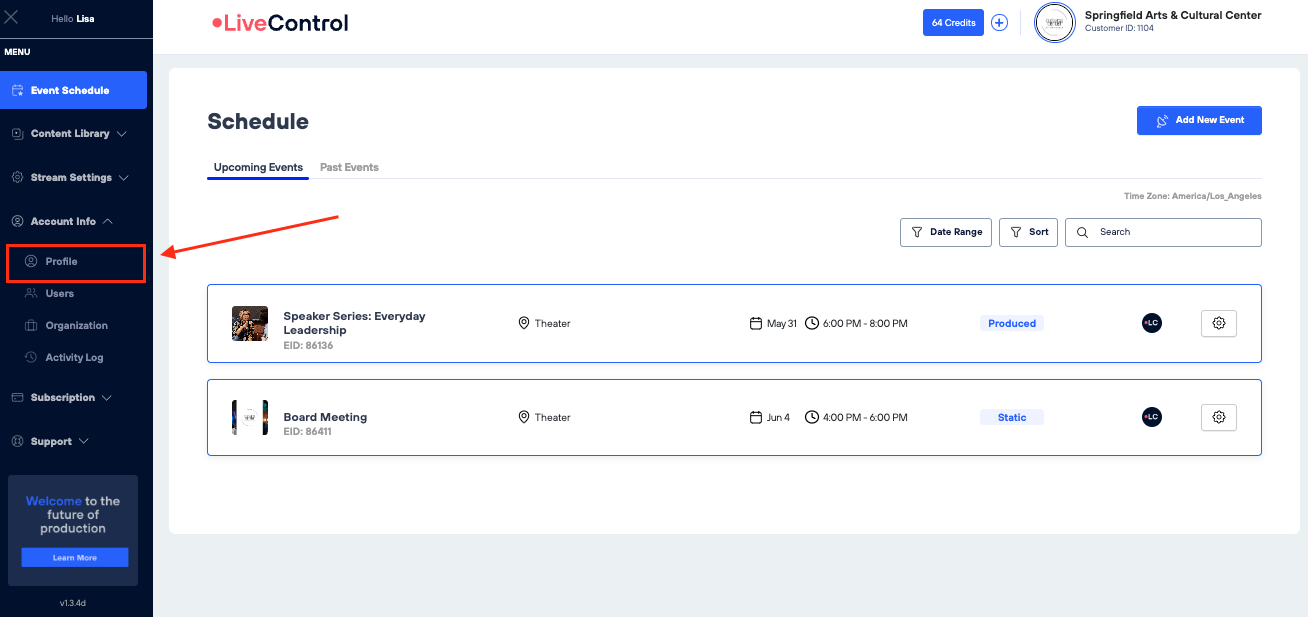Image resolution: width=1308 pixels, height=617 pixels.
Task: Expand the Content Library menu
Action: point(70,134)
